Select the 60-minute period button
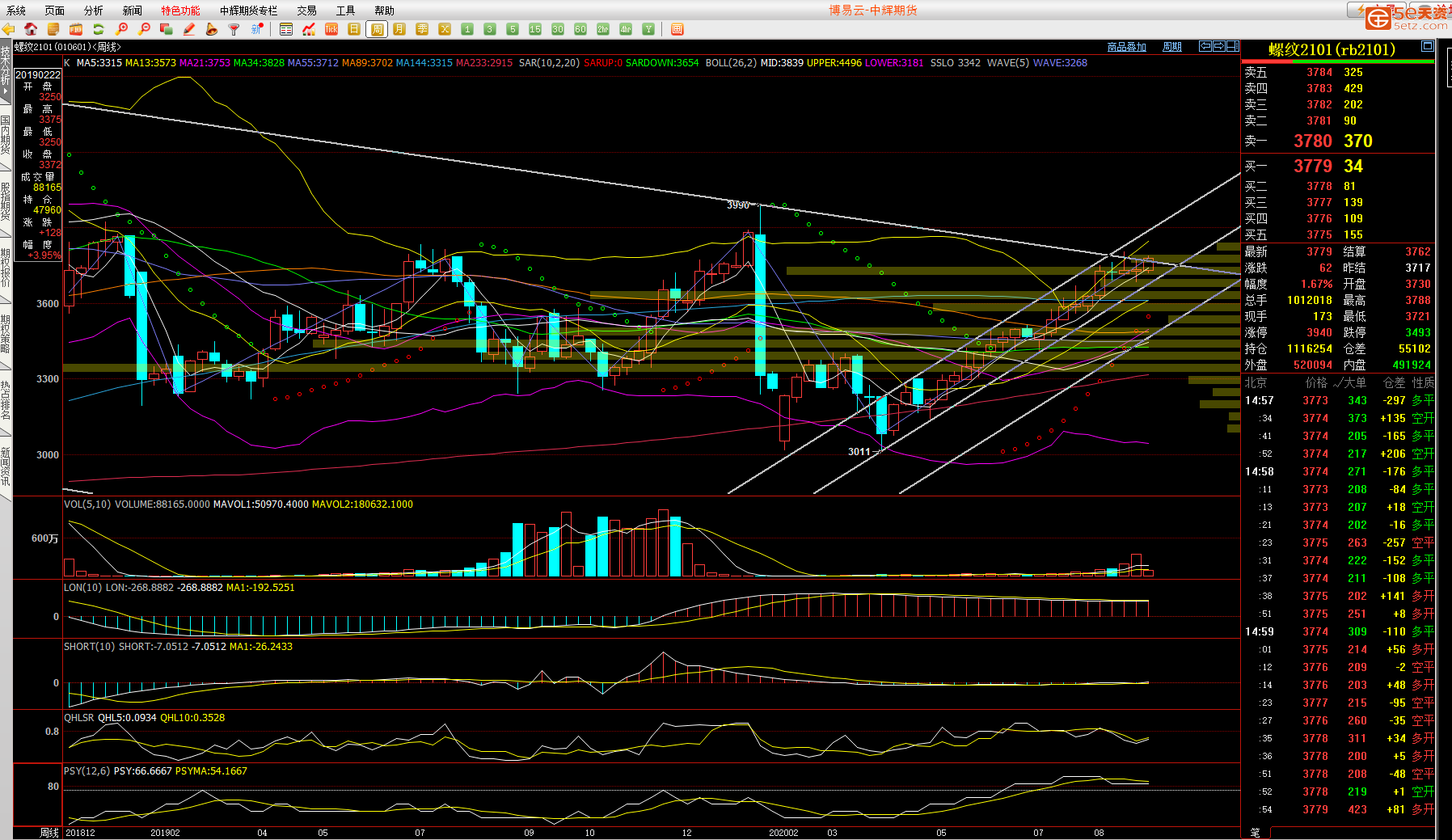Image resolution: width=1452 pixels, height=840 pixels. point(580,29)
